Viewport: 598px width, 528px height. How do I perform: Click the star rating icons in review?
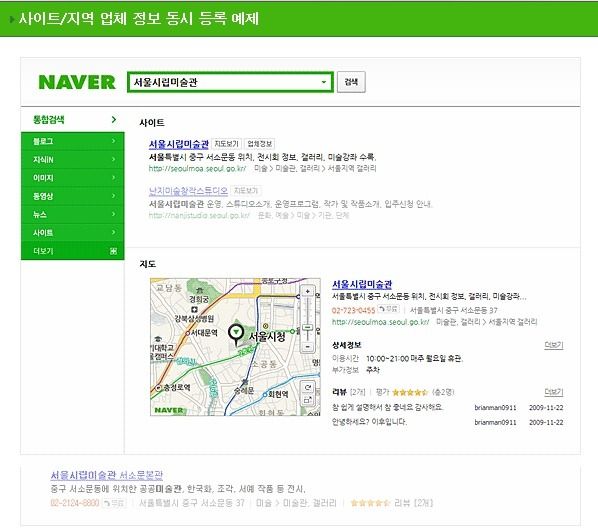coord(410,392)
